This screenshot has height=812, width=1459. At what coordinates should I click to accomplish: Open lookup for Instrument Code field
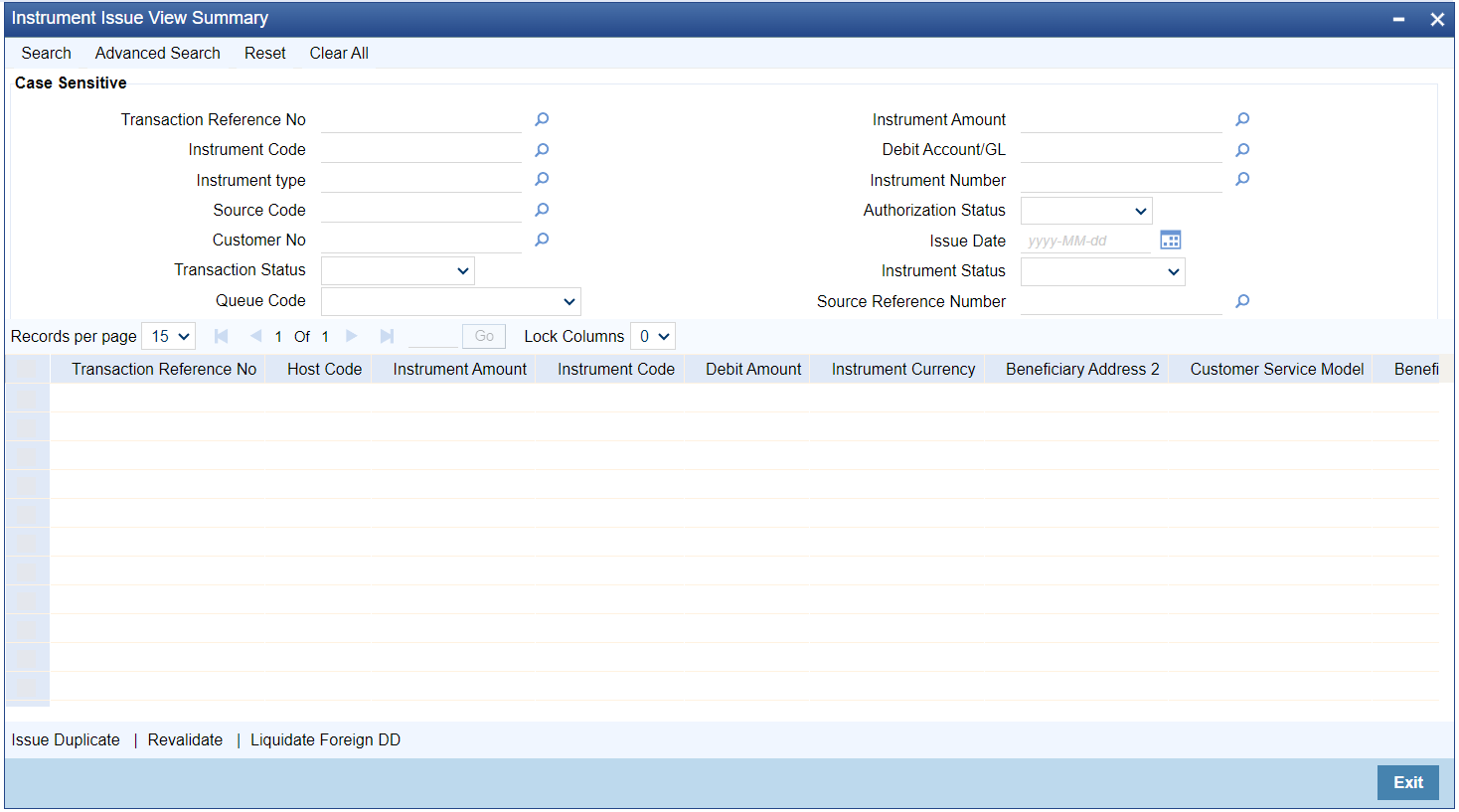(x=542, y=150)
